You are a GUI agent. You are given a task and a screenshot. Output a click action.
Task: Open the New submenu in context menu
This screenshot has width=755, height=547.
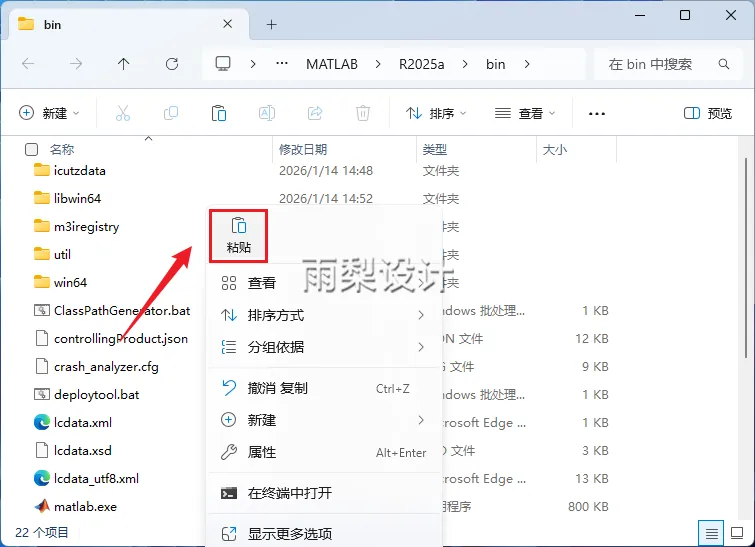pos(325,420)
